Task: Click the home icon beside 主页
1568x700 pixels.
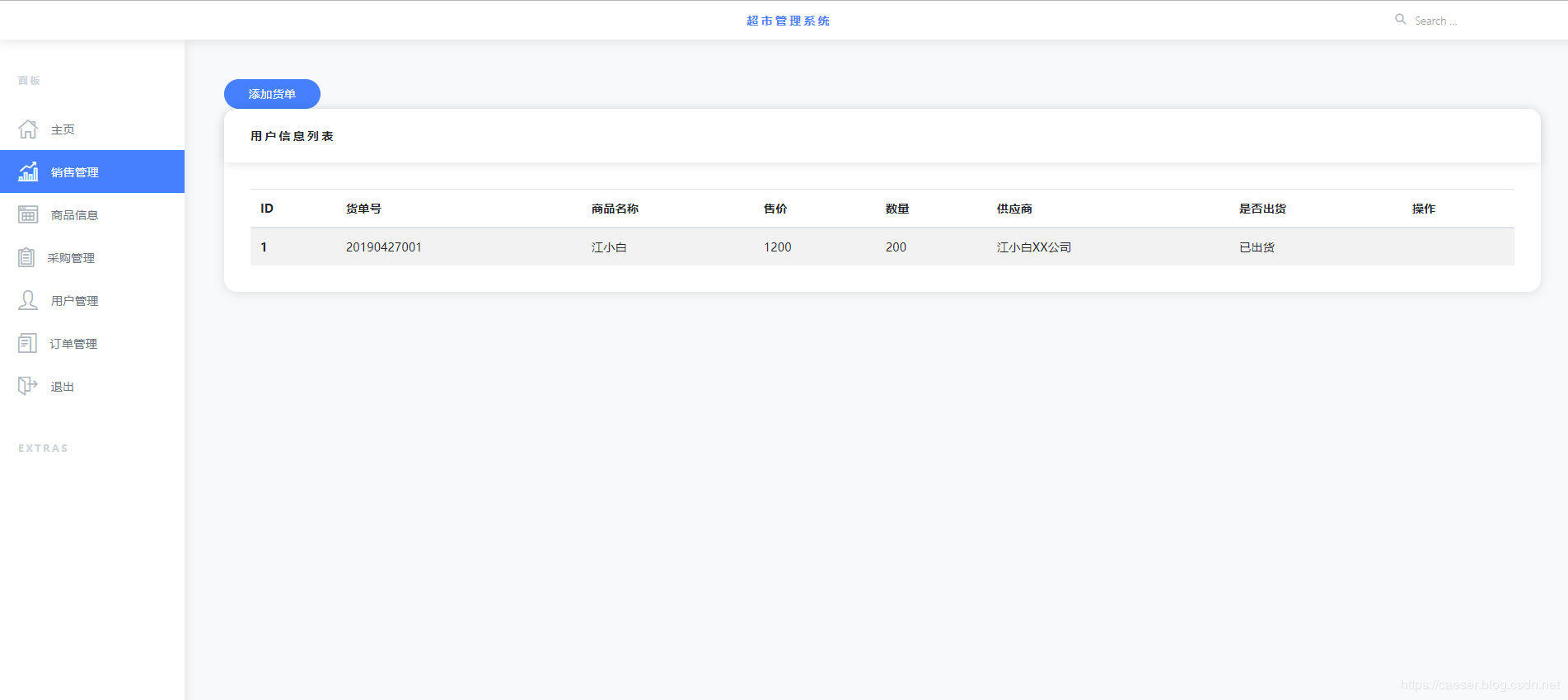Action: (x=28, y=129)
